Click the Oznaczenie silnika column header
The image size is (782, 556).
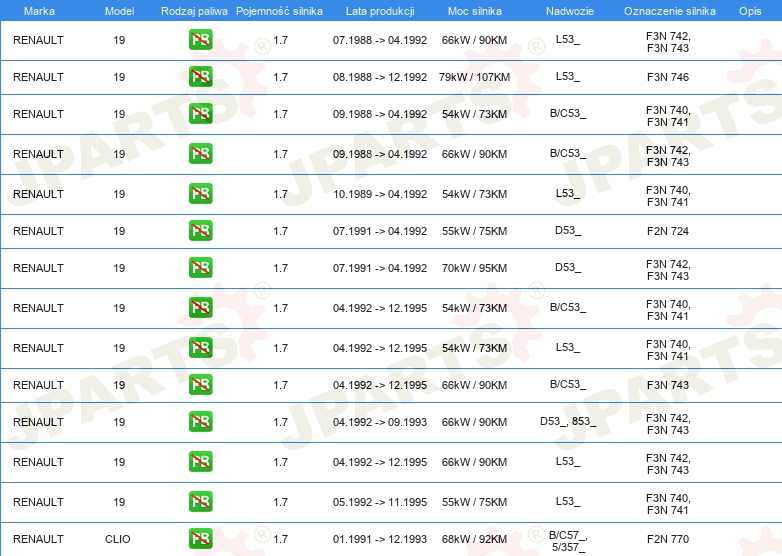(669, 11)
